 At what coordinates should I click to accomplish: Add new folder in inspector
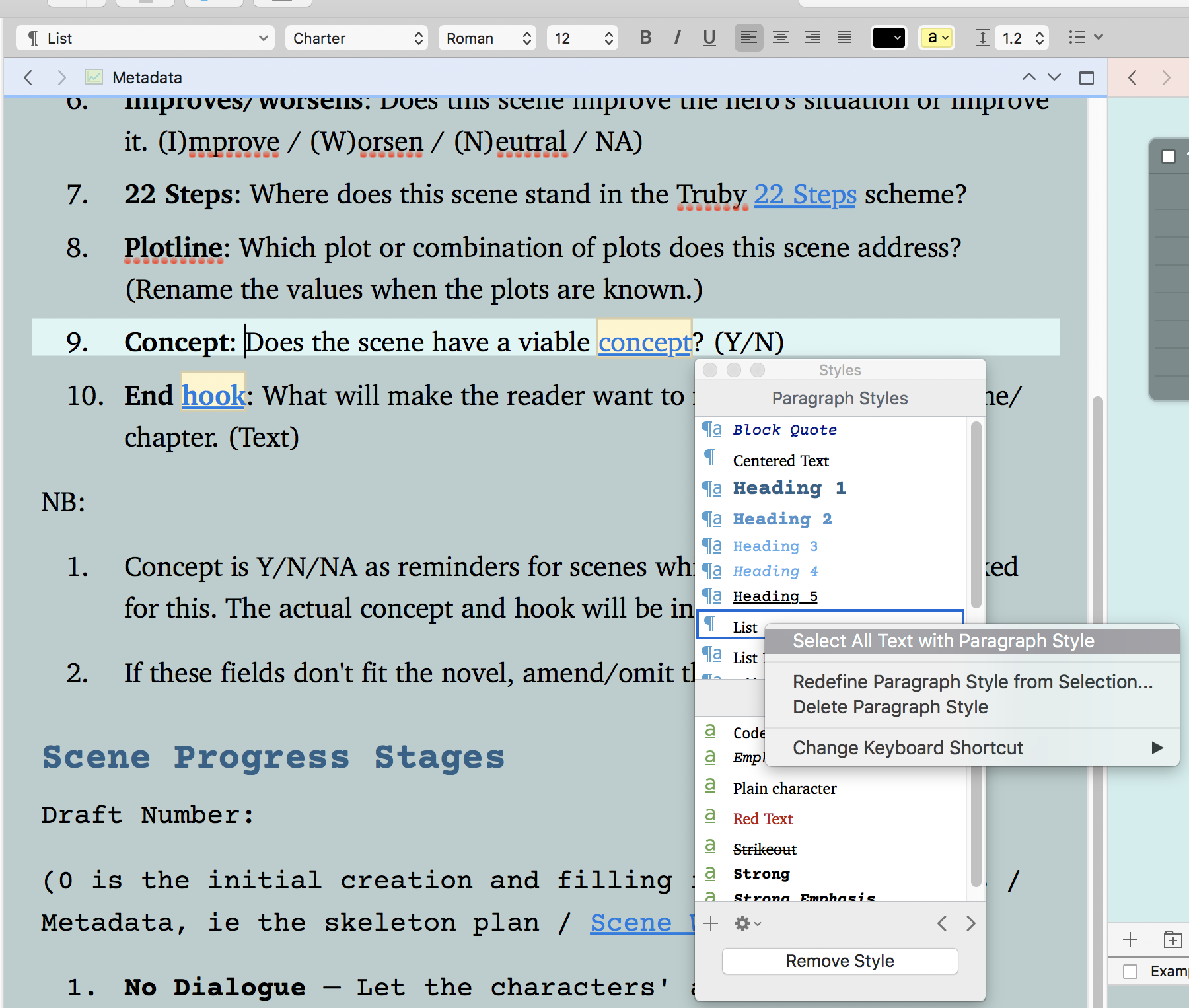(x=1172, y=939)
